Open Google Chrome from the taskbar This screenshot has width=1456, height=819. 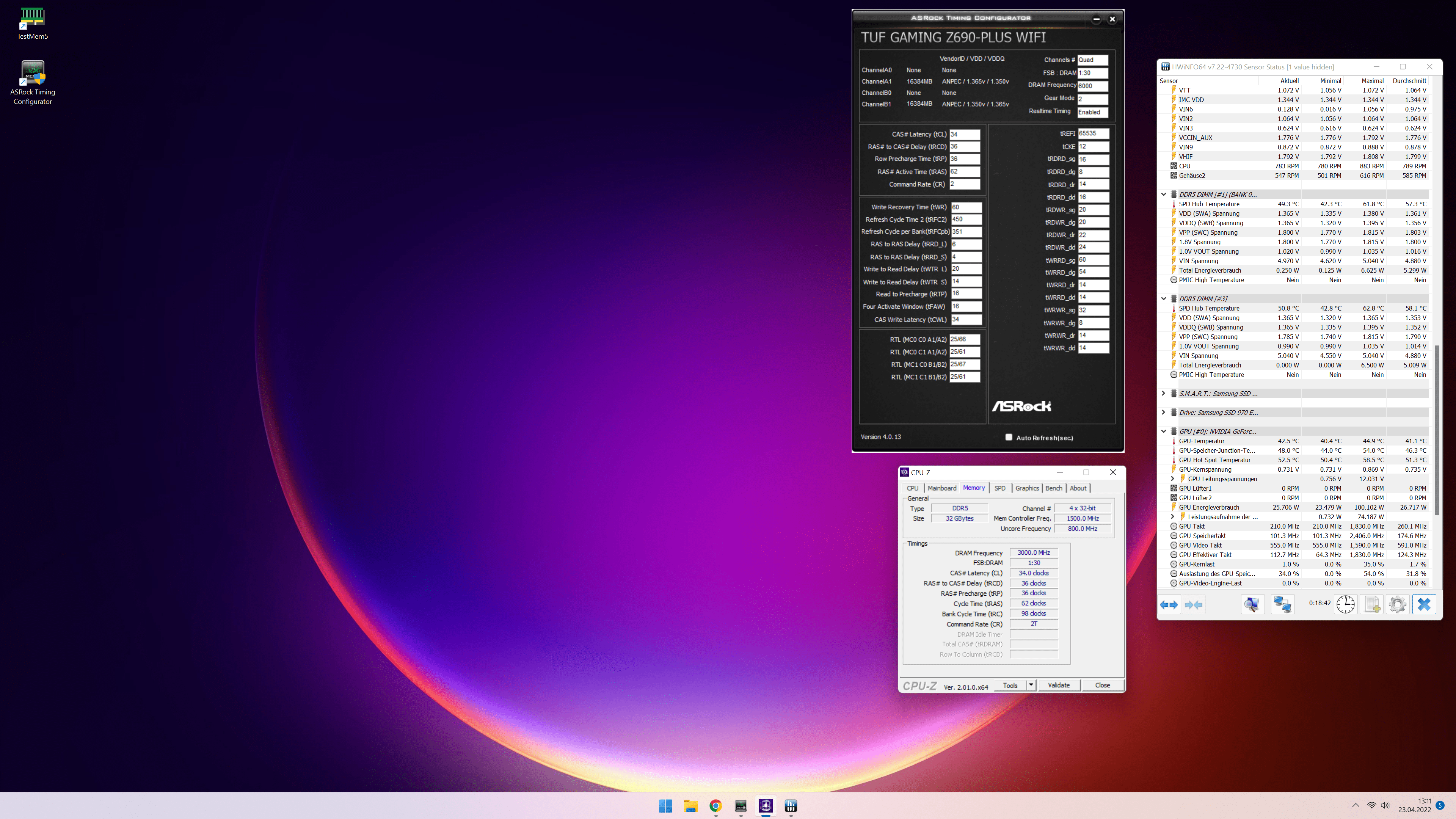(715, 806)
